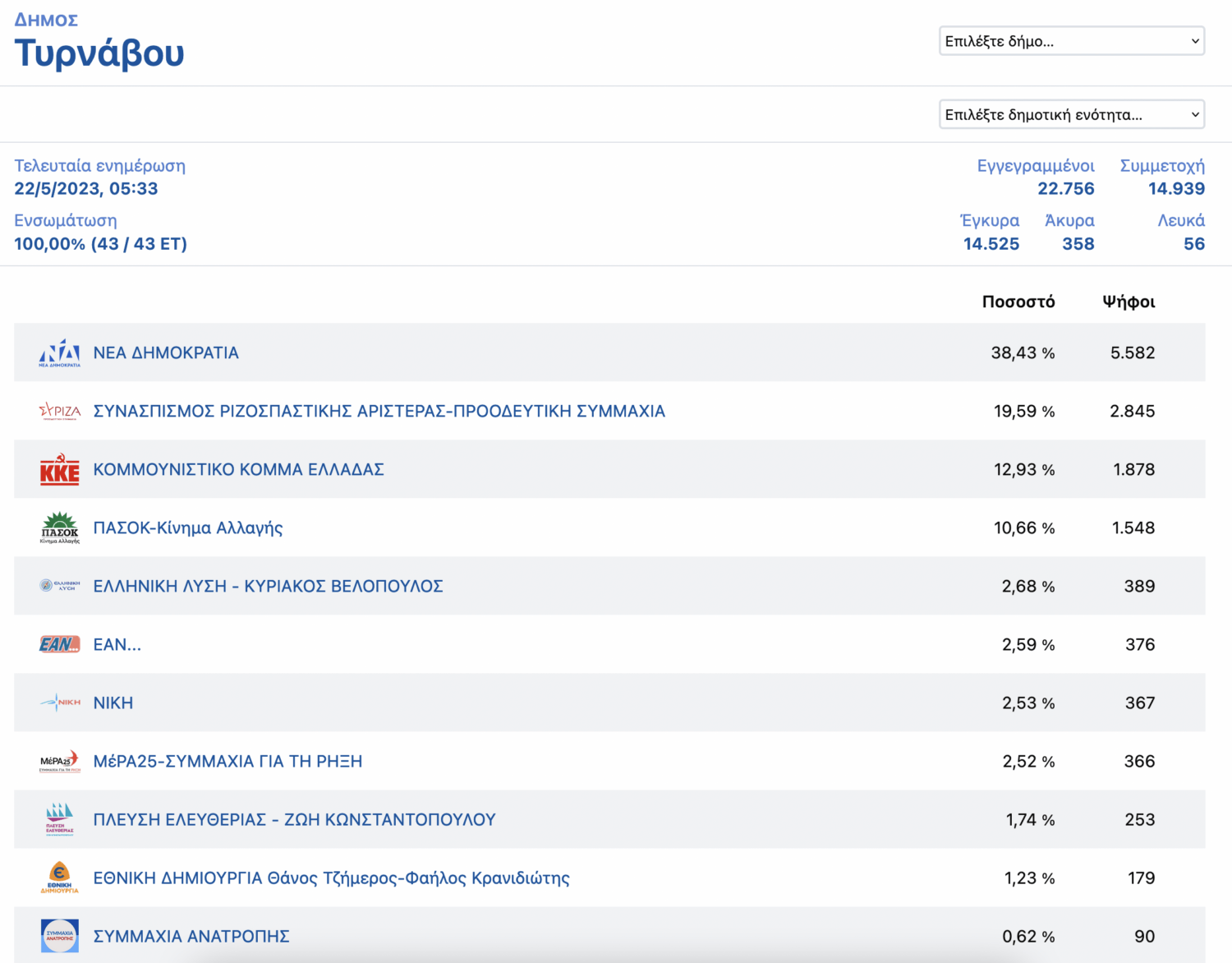Open the ΠΑΣΟΚ-Κίνημα Αλλαγής link
This screenshot has width=1232, height=963.
pyautogui.click(x=188, y=528)
